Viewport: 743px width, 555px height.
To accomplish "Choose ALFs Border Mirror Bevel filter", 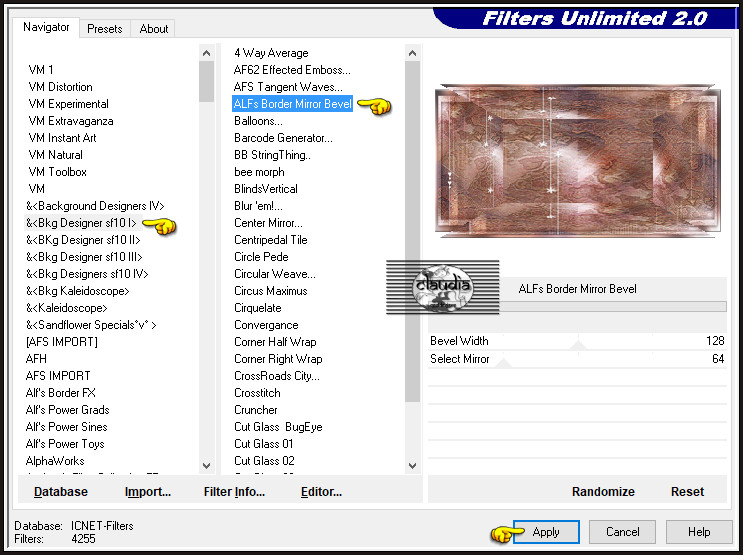I will click(292, 104).
